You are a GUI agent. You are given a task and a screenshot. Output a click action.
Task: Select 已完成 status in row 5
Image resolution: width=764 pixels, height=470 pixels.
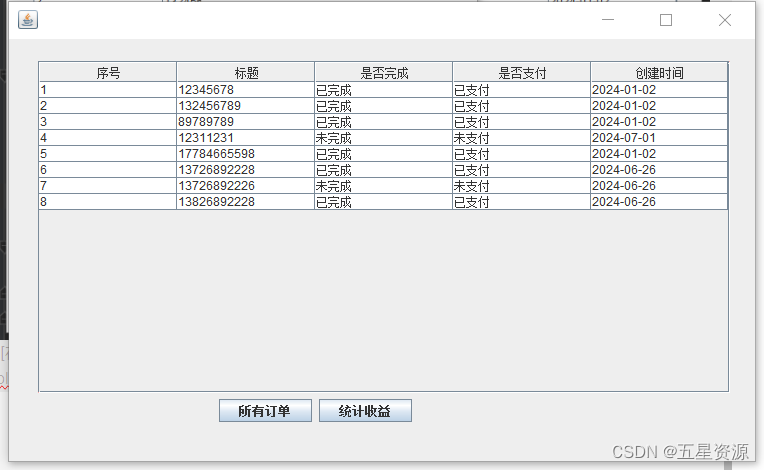[383, 154]
